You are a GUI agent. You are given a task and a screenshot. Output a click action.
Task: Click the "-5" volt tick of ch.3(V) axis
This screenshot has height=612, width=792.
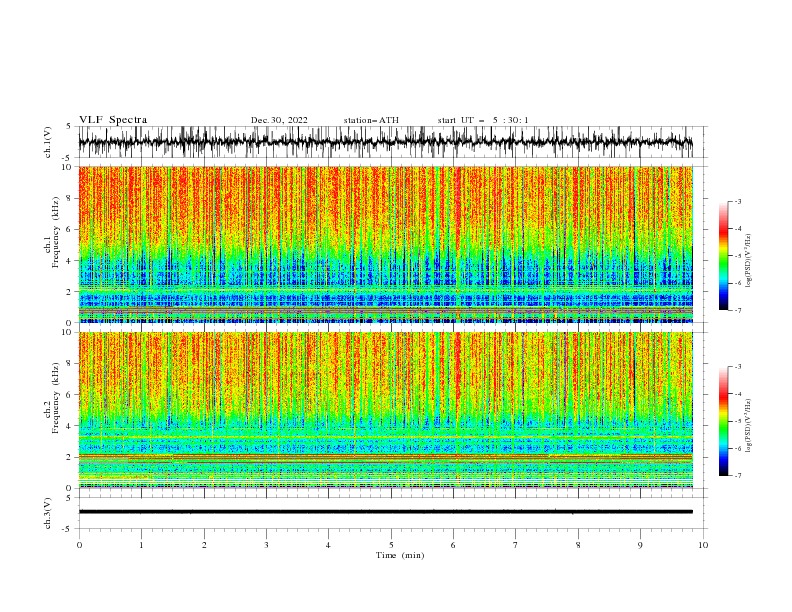[x=68, y=529]
